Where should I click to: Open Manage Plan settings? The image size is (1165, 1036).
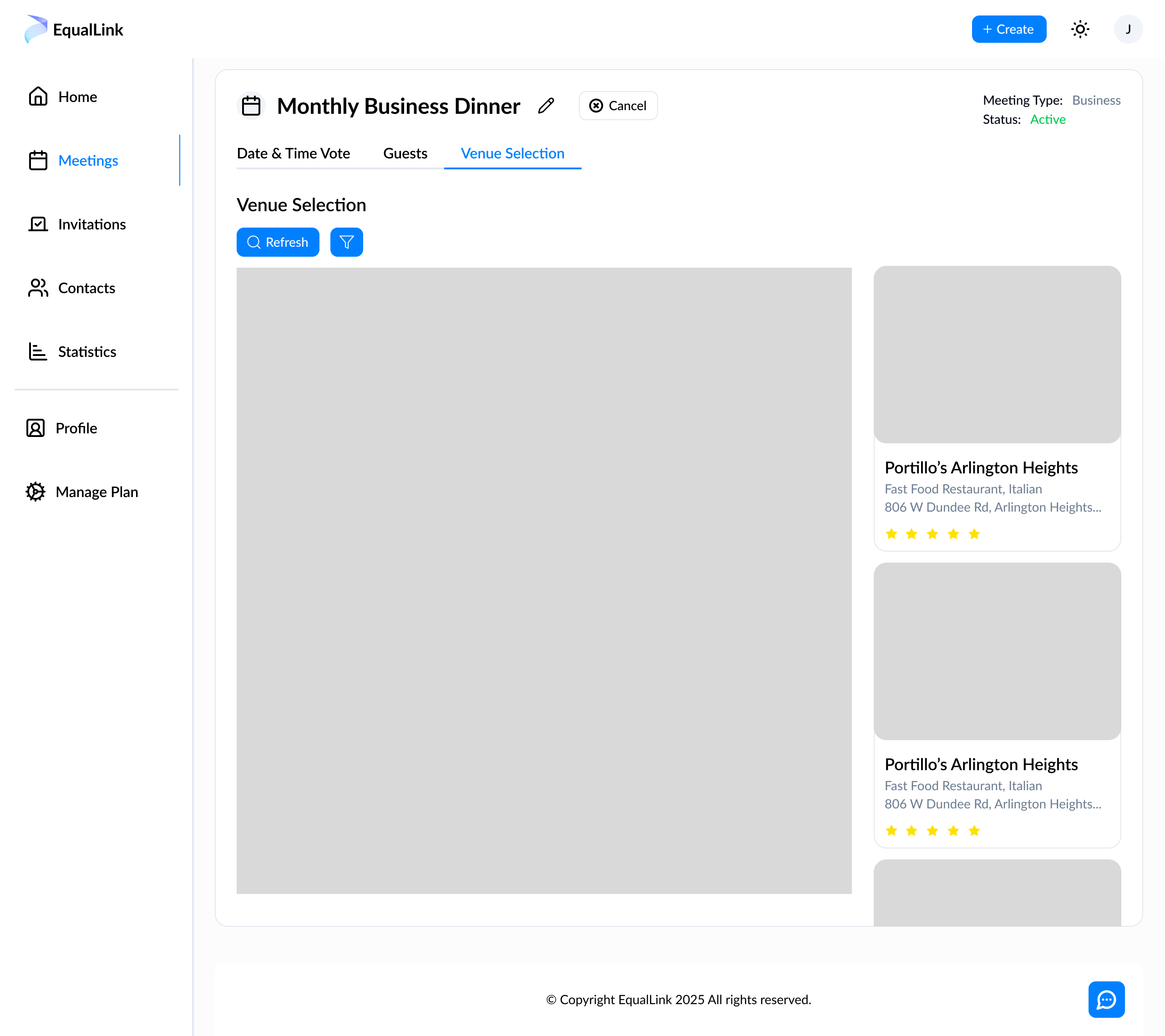[96, 492]
